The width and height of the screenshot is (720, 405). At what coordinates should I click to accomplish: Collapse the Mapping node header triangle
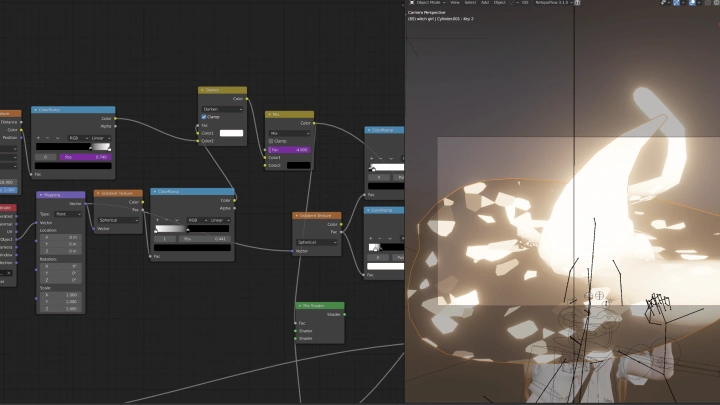pos(41,195)
